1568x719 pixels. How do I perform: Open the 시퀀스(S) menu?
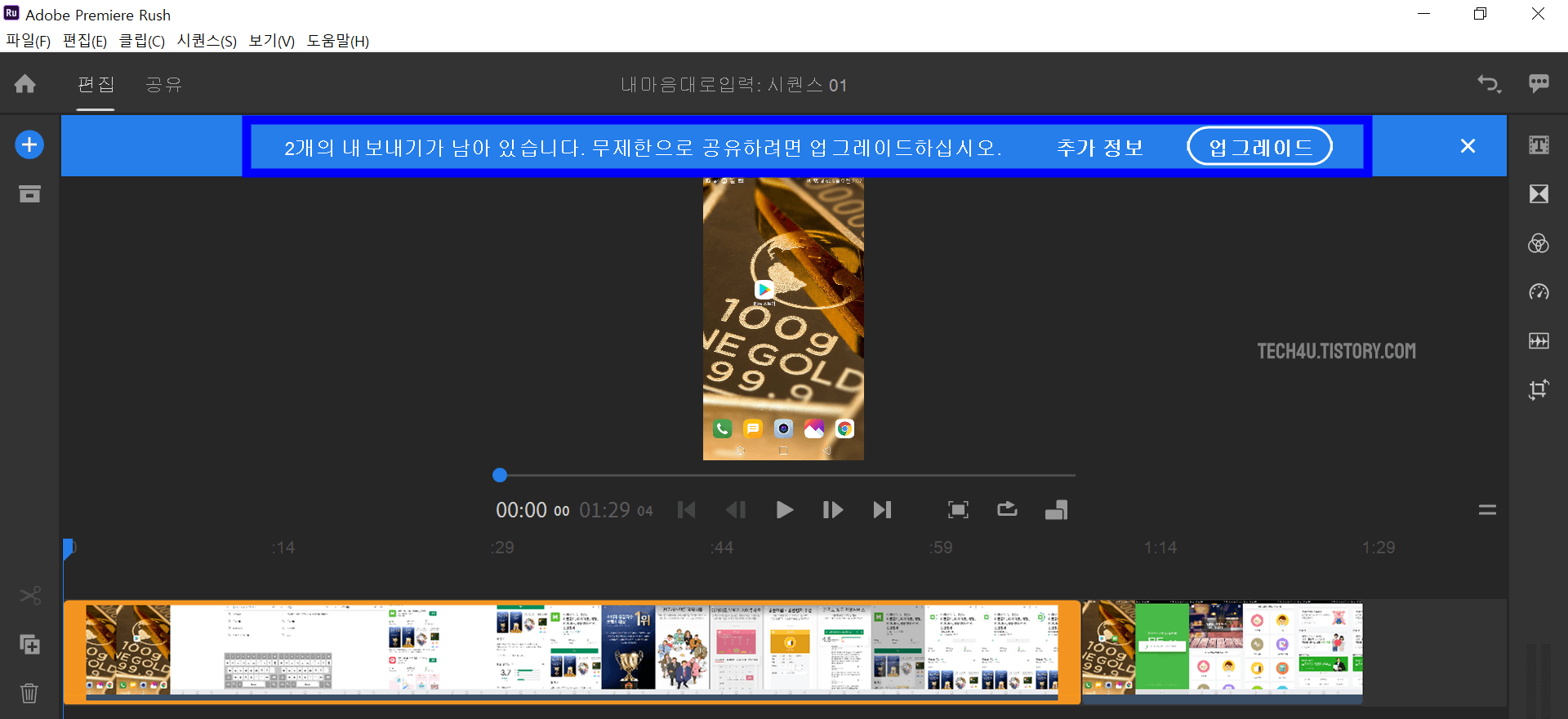(207, 41)
